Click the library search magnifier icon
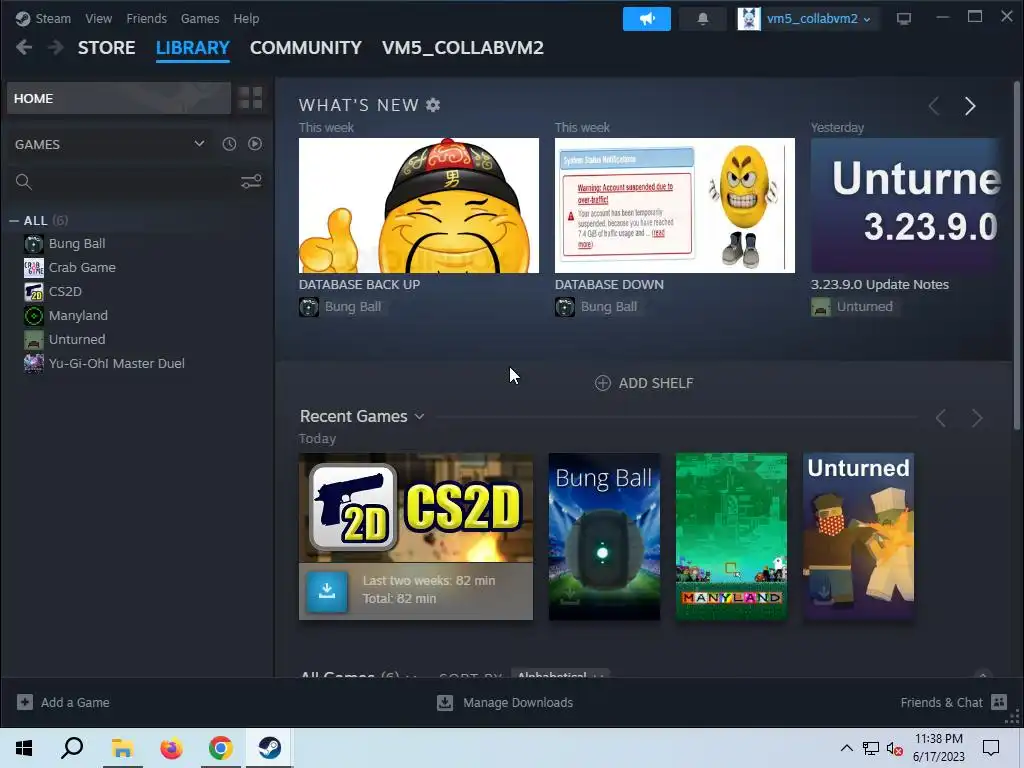 tap(24, 182)
